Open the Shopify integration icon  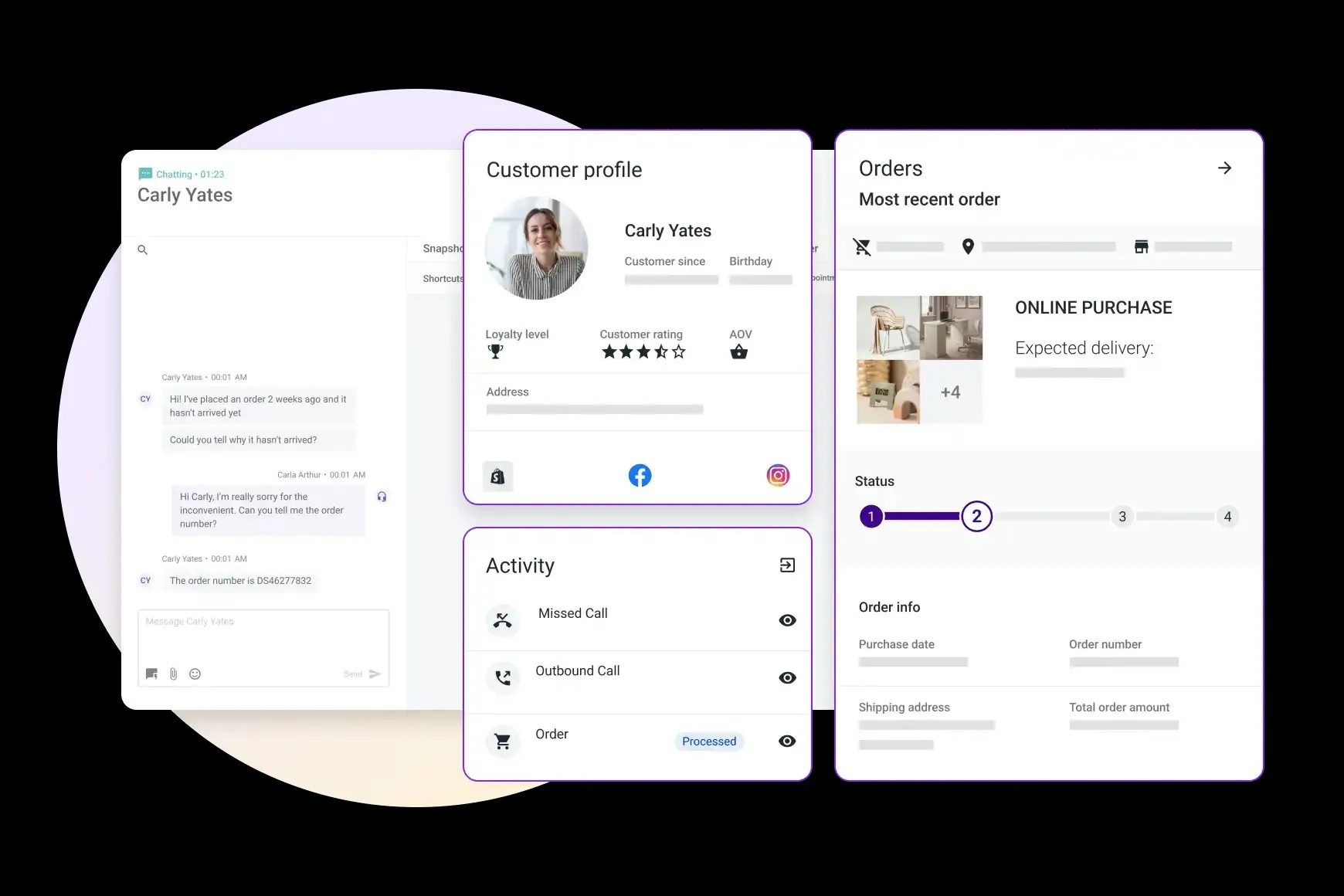(497, 477)
